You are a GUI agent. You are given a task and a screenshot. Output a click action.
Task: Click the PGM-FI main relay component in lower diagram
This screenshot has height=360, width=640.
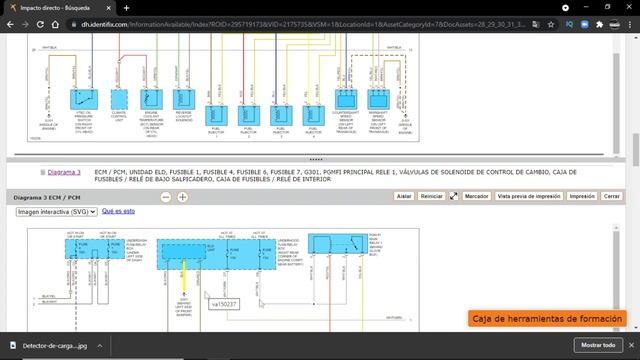tap(338, 244)
